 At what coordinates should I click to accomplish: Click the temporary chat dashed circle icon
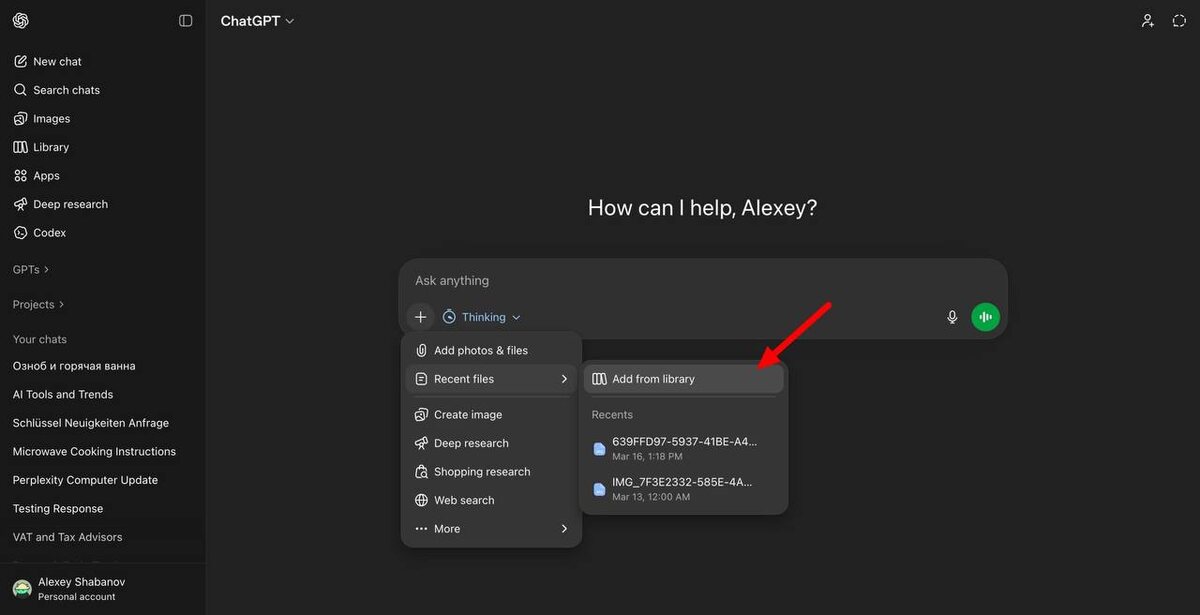click(1179, 21)
